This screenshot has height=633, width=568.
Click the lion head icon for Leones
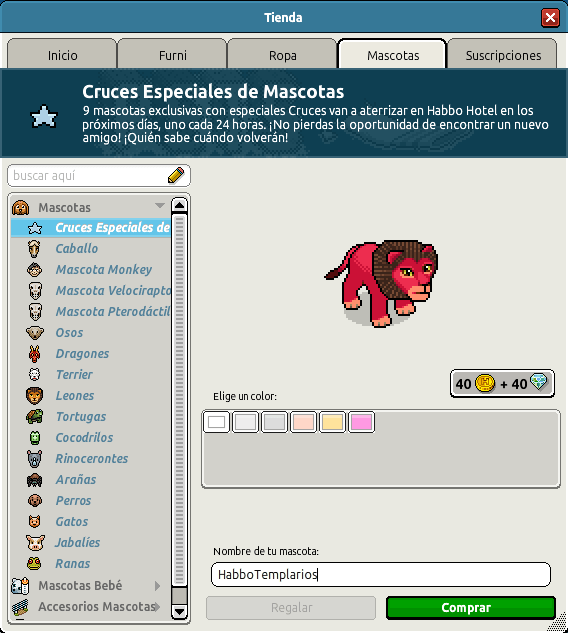tap(34, 396)
